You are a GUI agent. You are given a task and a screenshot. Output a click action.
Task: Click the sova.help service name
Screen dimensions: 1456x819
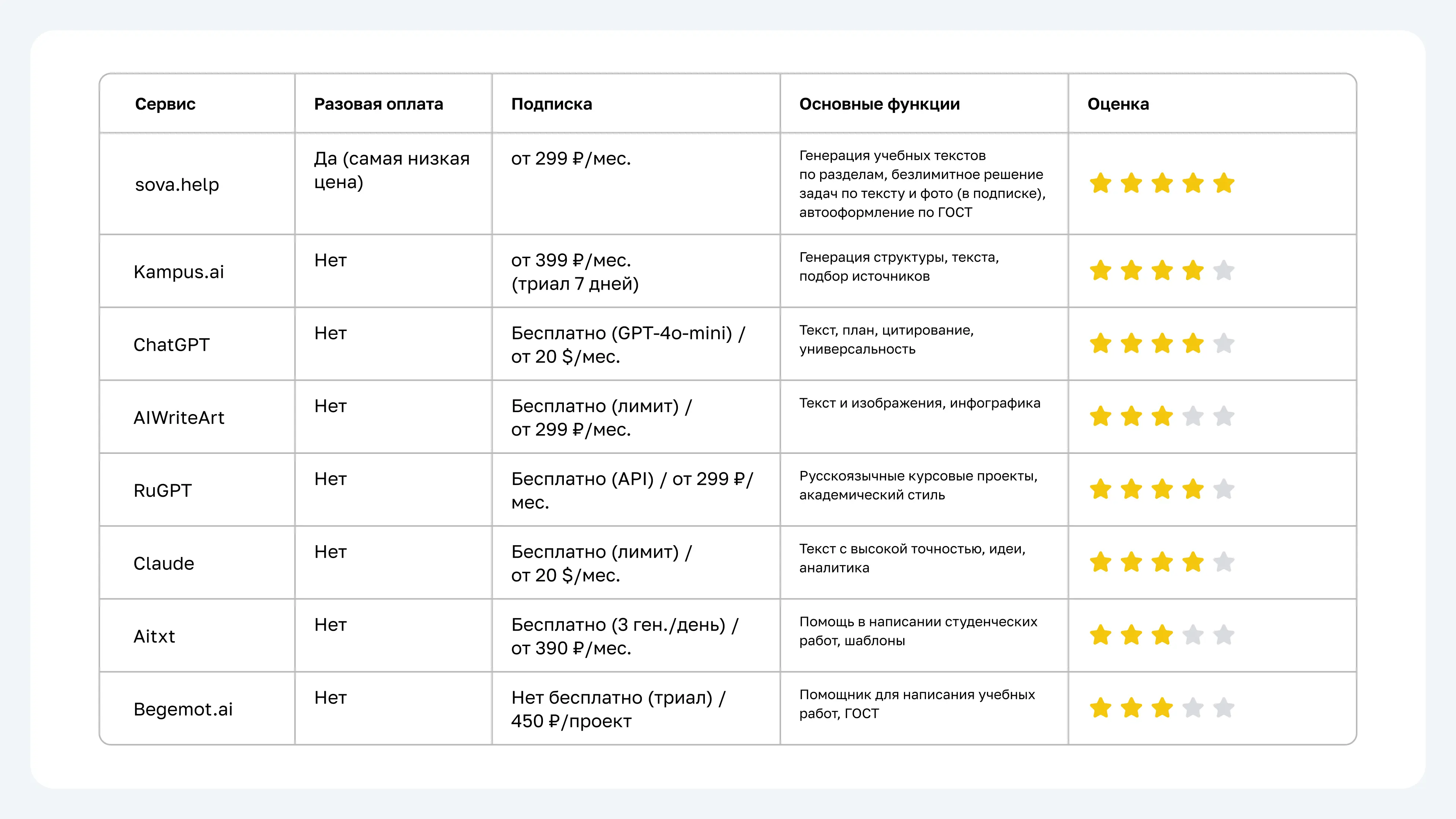(177, 184)
